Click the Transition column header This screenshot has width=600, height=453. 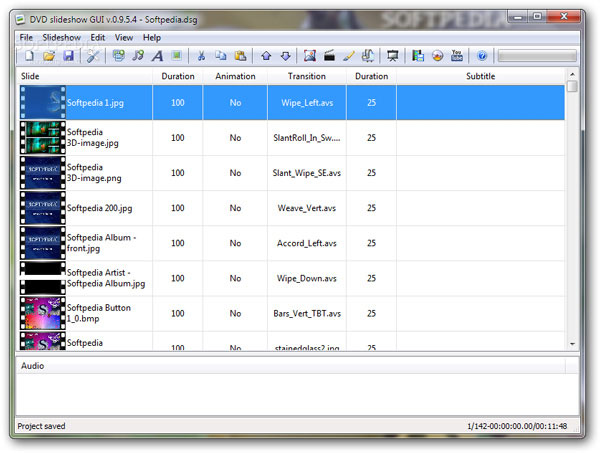coord(307,76)
